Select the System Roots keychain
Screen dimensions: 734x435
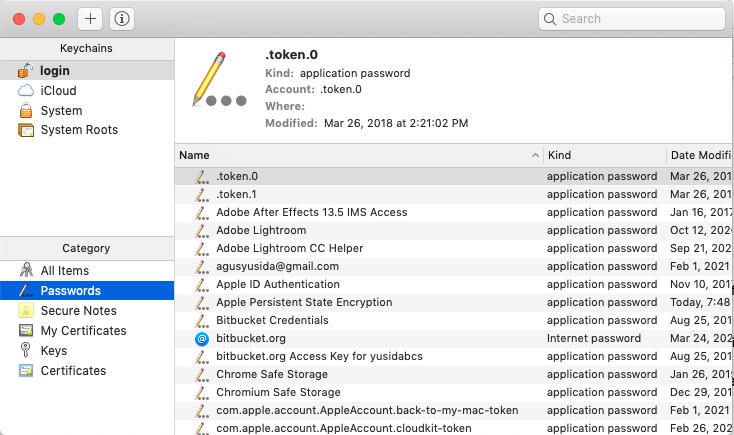[87, 130]
